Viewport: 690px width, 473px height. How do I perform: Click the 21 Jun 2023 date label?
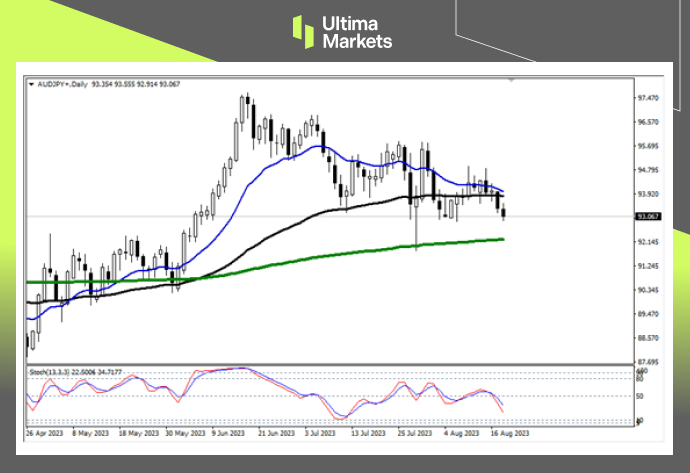276,433
